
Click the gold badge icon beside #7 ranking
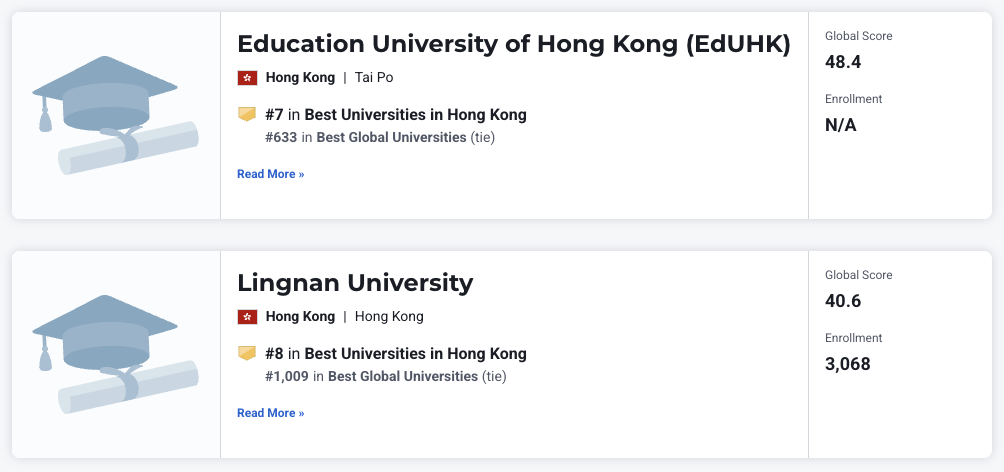pos(247,115)
